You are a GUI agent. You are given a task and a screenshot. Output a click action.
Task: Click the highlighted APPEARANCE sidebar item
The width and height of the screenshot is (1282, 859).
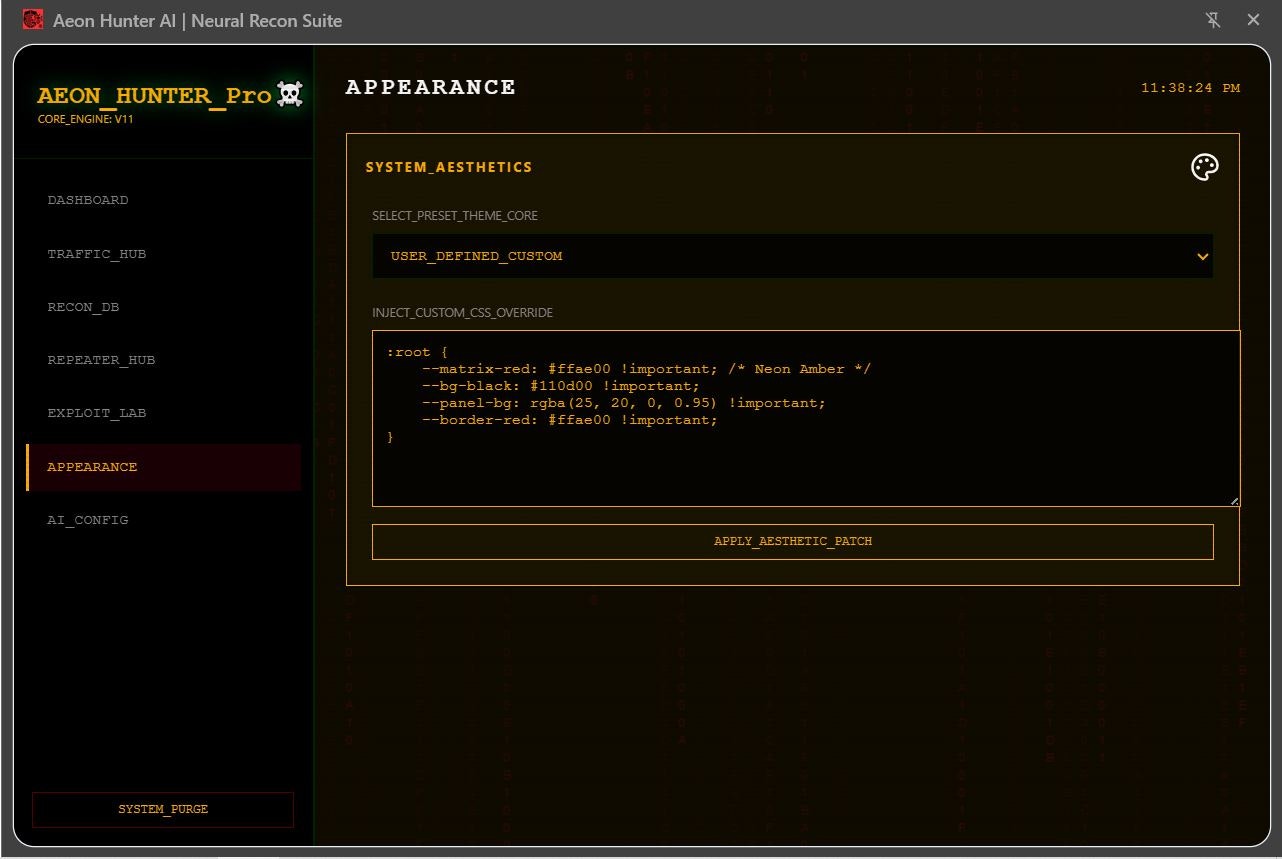[x=92, y=467]
